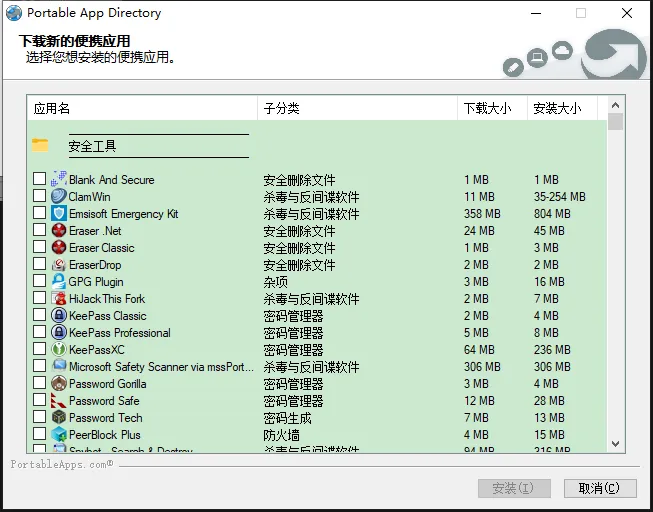Select the Emsisoft Emergency Kit checkbox
Viewport: 653px width, 512px height.
40,212
